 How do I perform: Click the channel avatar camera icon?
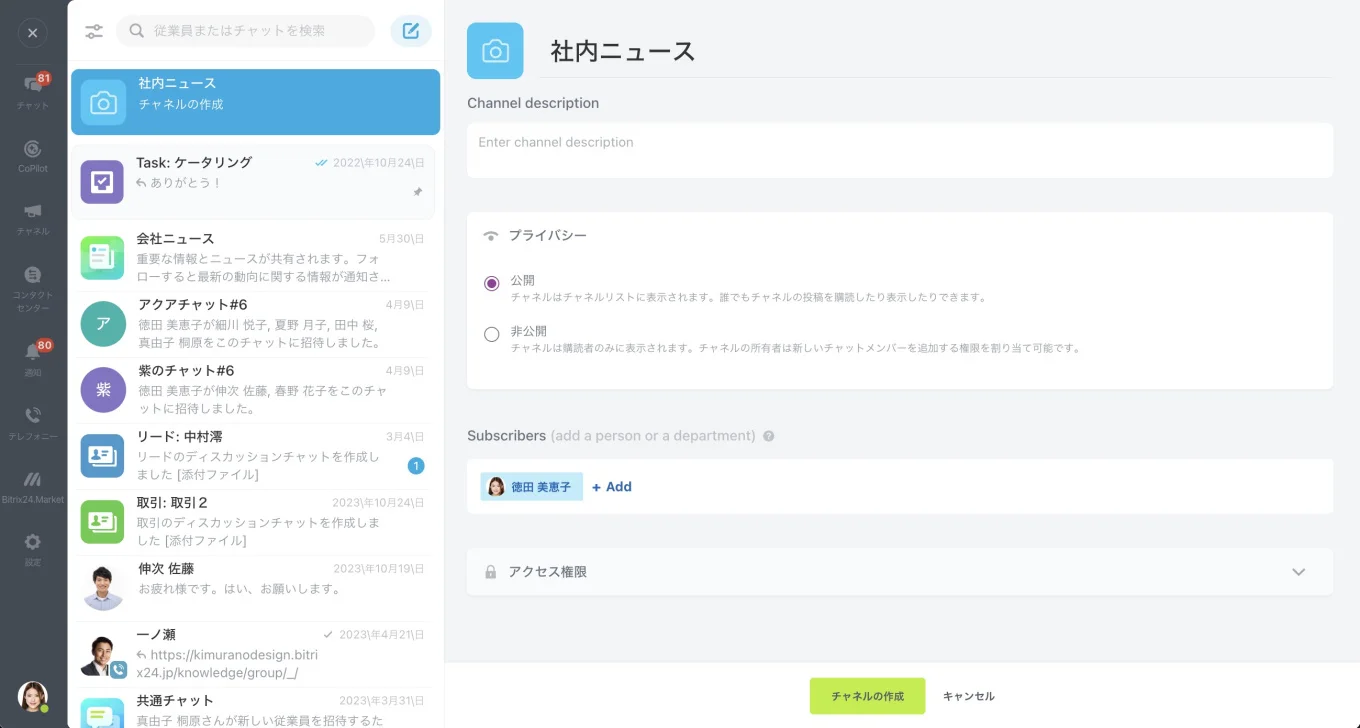(x=495, y=51)
